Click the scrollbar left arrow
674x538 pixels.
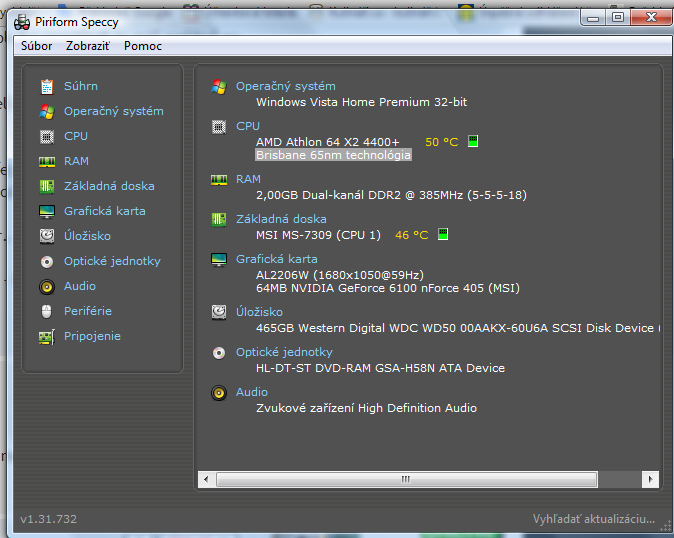206,479
